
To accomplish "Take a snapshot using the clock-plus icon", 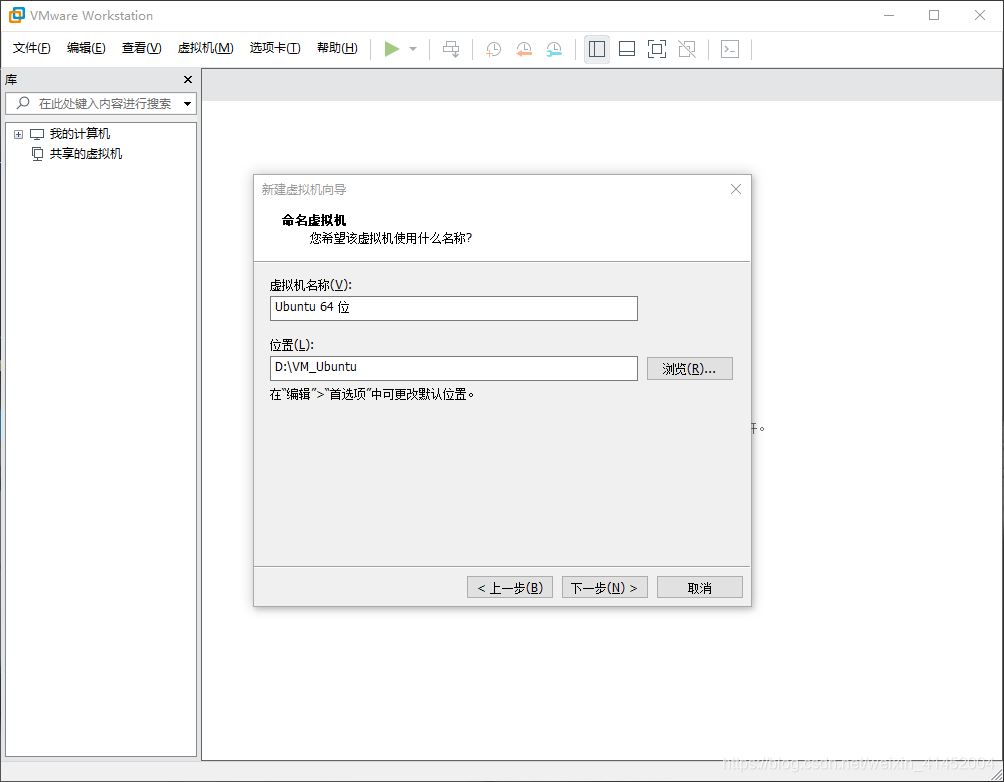I will click(492, 48).
